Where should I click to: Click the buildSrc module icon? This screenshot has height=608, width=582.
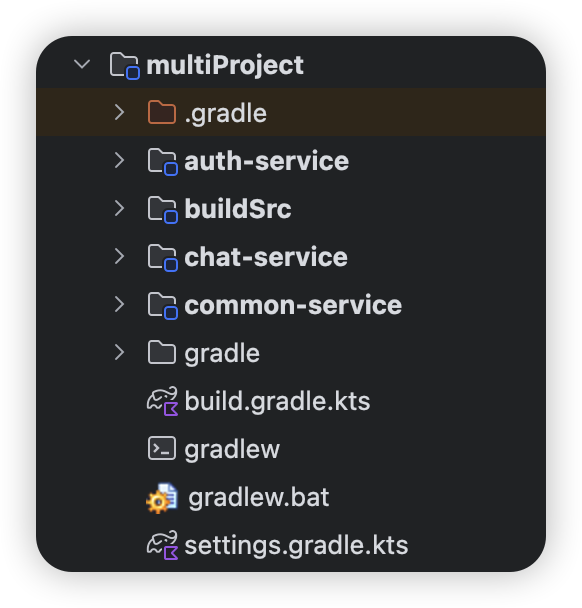pyautogui.click(x=162, y=210)
